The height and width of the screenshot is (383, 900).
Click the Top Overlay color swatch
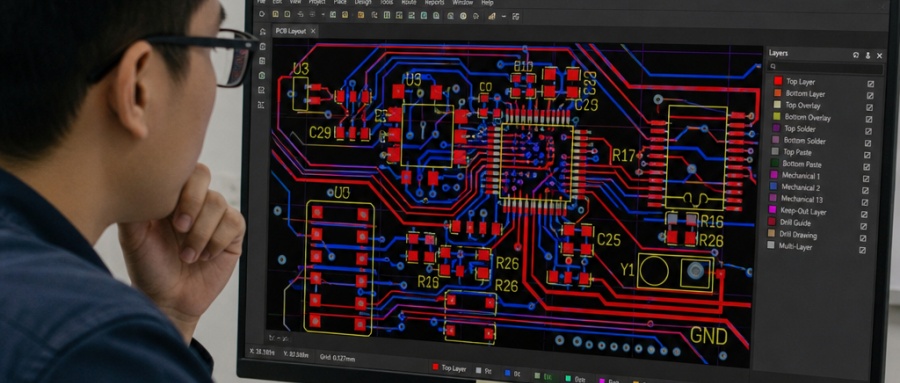click(x=777, y=105)
